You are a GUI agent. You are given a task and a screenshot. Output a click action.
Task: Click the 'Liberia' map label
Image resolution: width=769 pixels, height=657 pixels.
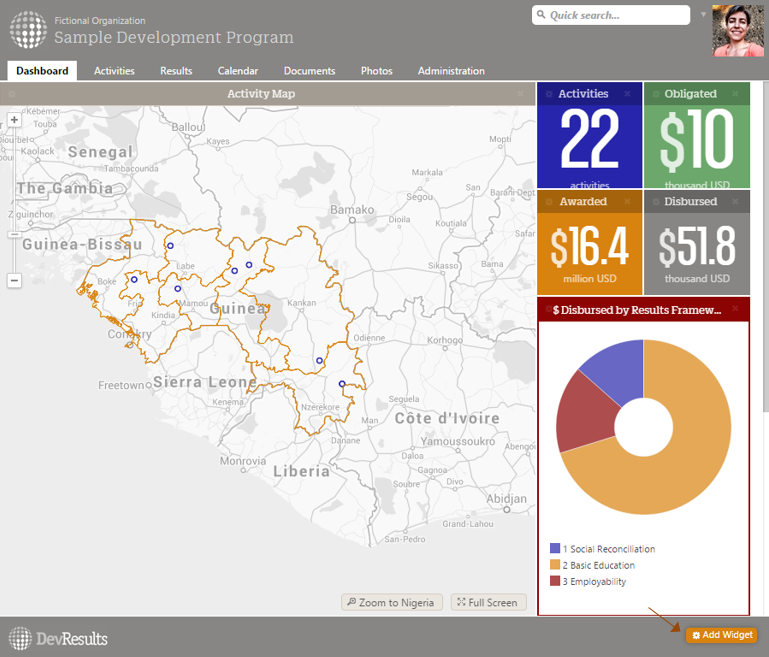tap(302, 471)
